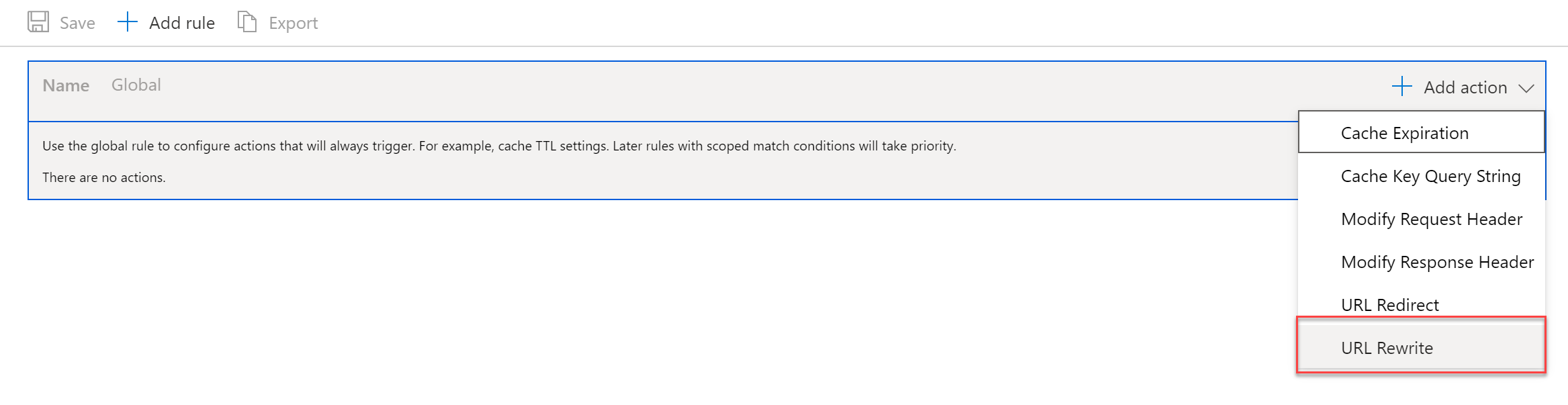Select the highlighted URL Rewrite option
Viewport: 1568px width, 405px height.
(1387, 348)
